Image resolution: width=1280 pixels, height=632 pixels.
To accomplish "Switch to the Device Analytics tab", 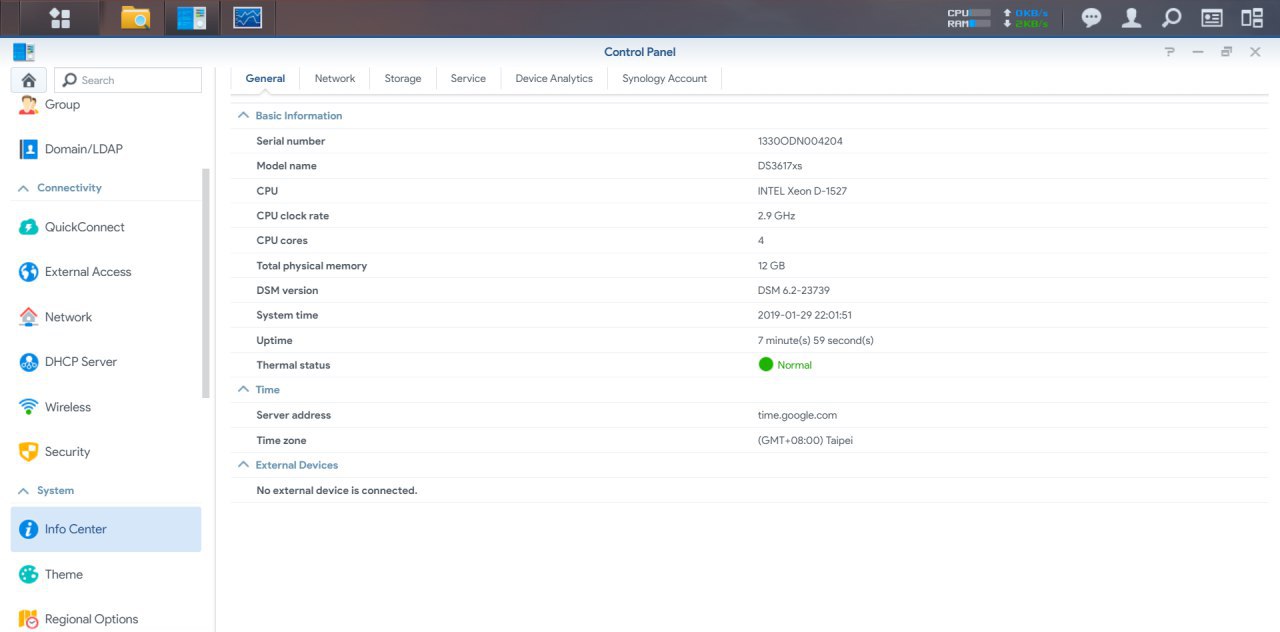I will (554, 79).
